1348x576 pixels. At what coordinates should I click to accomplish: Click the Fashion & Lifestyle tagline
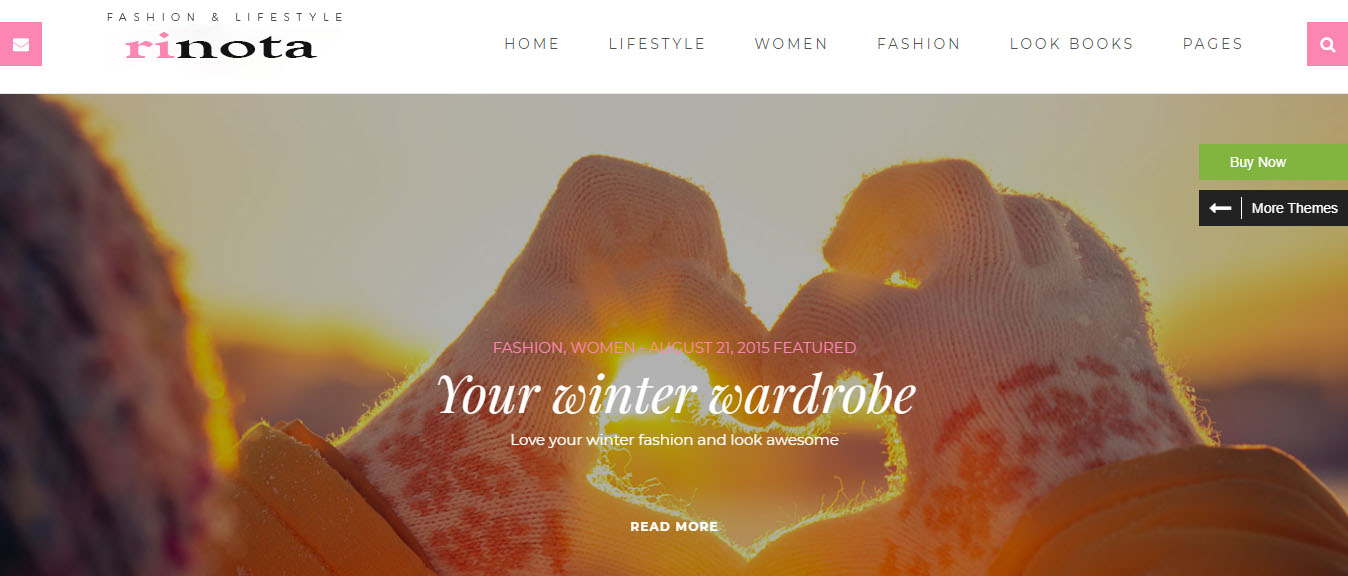coord(225,17)
